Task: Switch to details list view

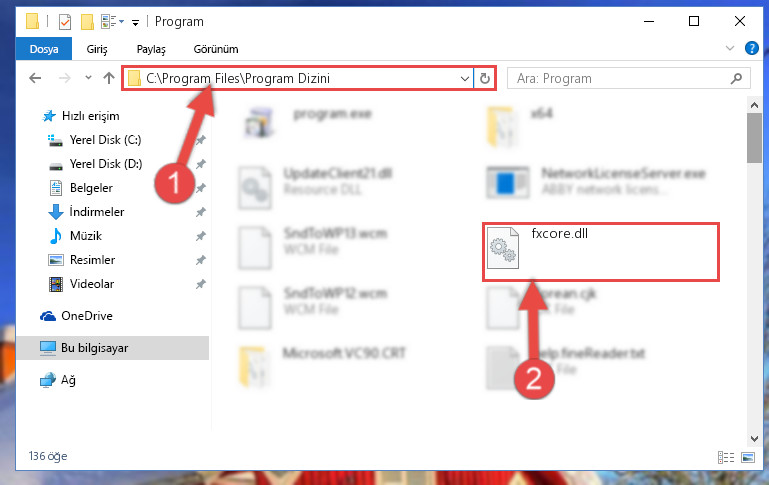Action: click(726, 458)
